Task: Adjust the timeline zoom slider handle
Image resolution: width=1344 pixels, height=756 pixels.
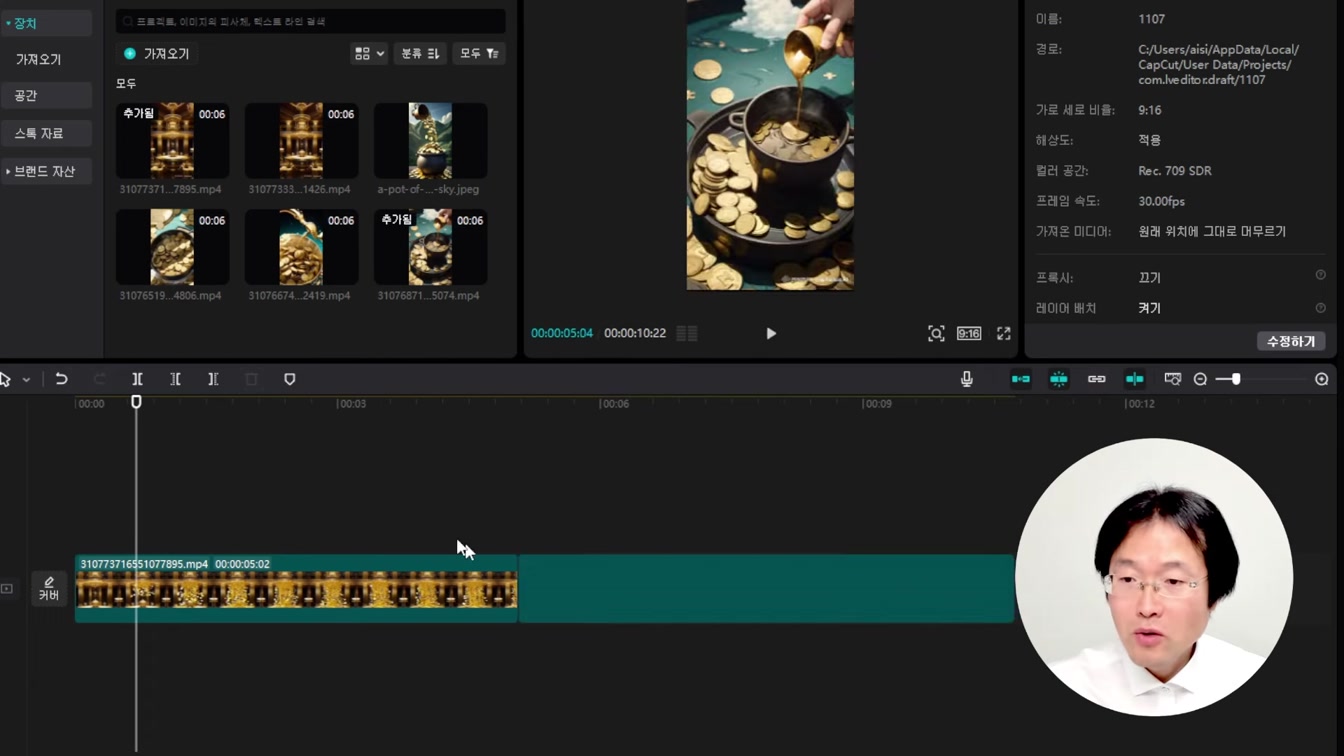Action: coord(1236,379)
